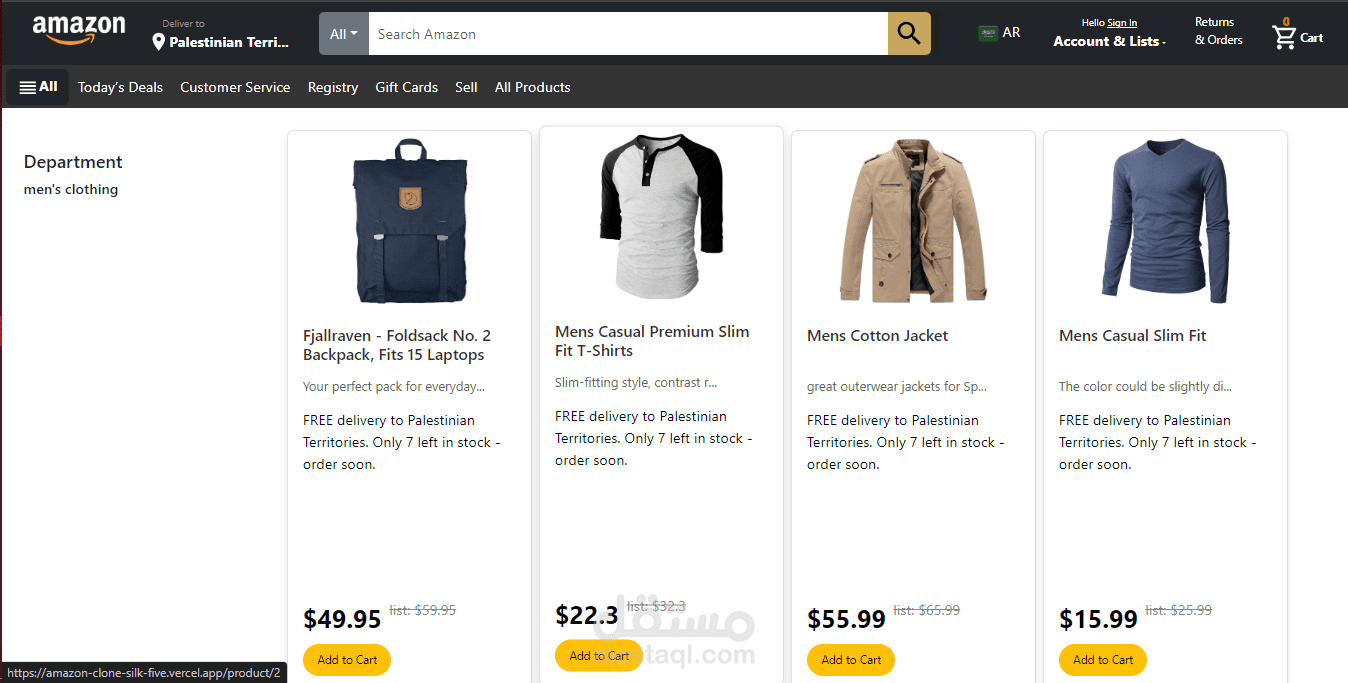This screenshot has width=1348, height=683.
Task: Select men's clothing department filter
Action: coord(71,189)
